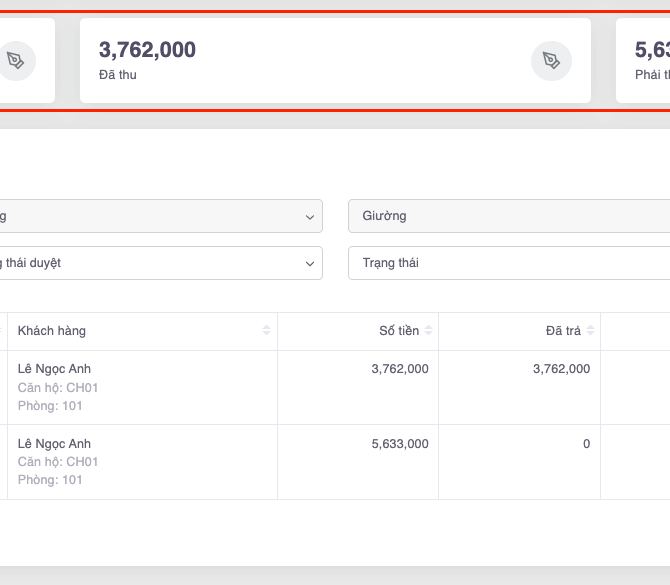Expand the trạng thái duyệt dropdown
This screenshot has height=585, width=670.
[x=160, y=263]
